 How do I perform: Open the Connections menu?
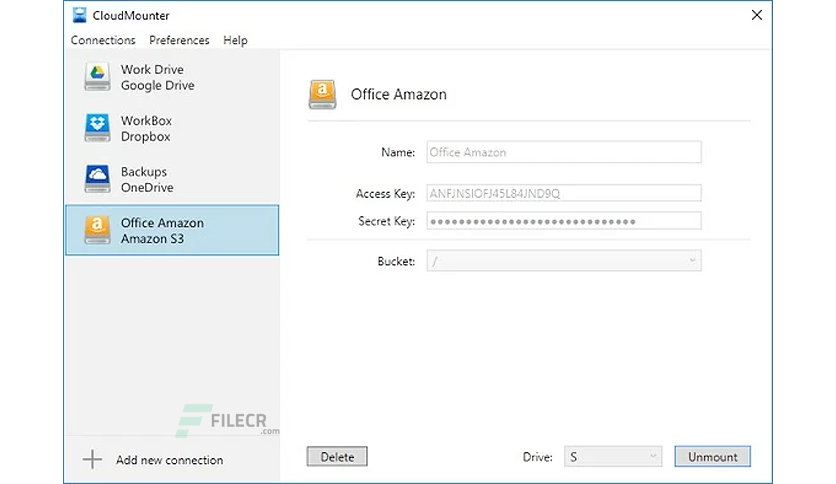103,40
